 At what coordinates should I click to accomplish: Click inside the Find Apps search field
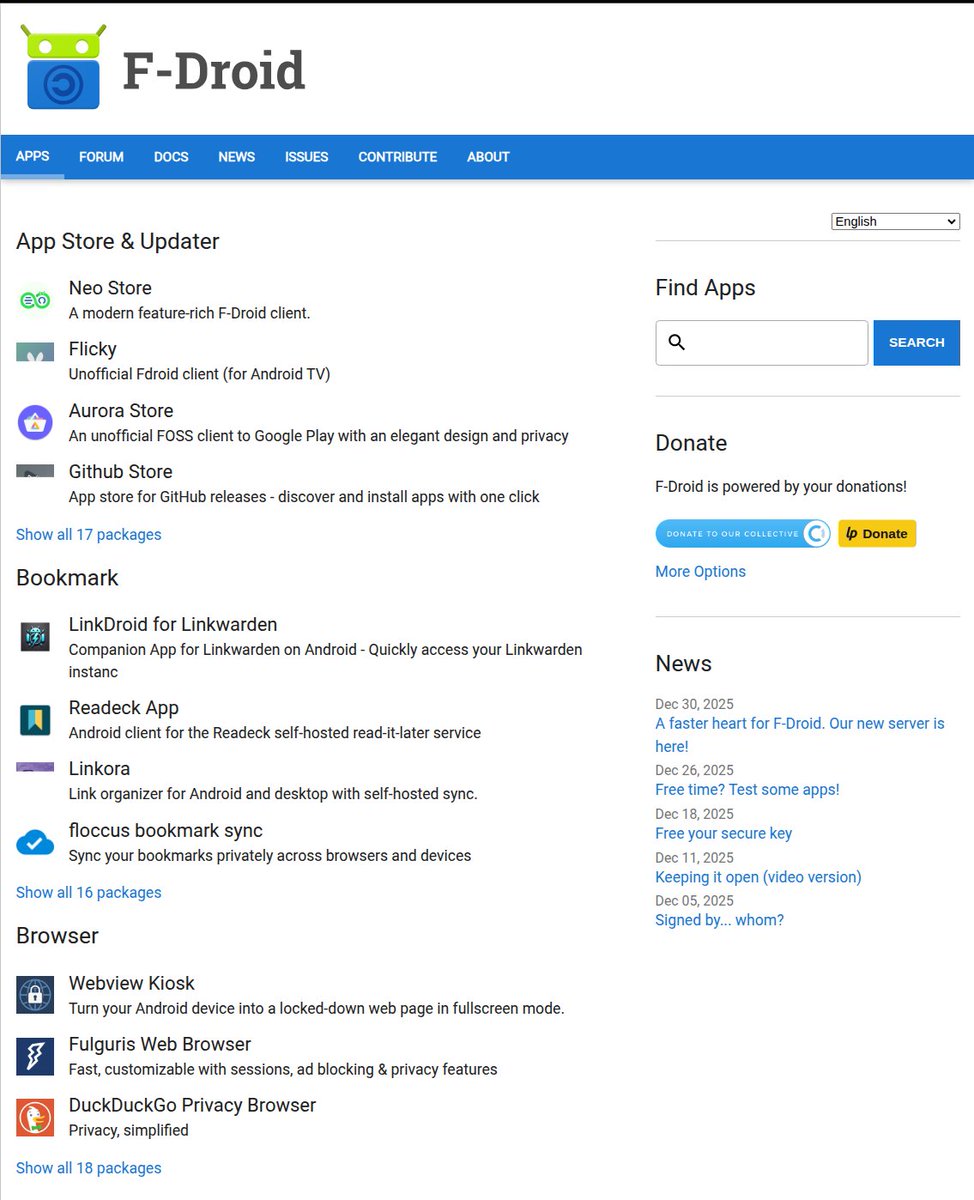click(x=761, y=342)
